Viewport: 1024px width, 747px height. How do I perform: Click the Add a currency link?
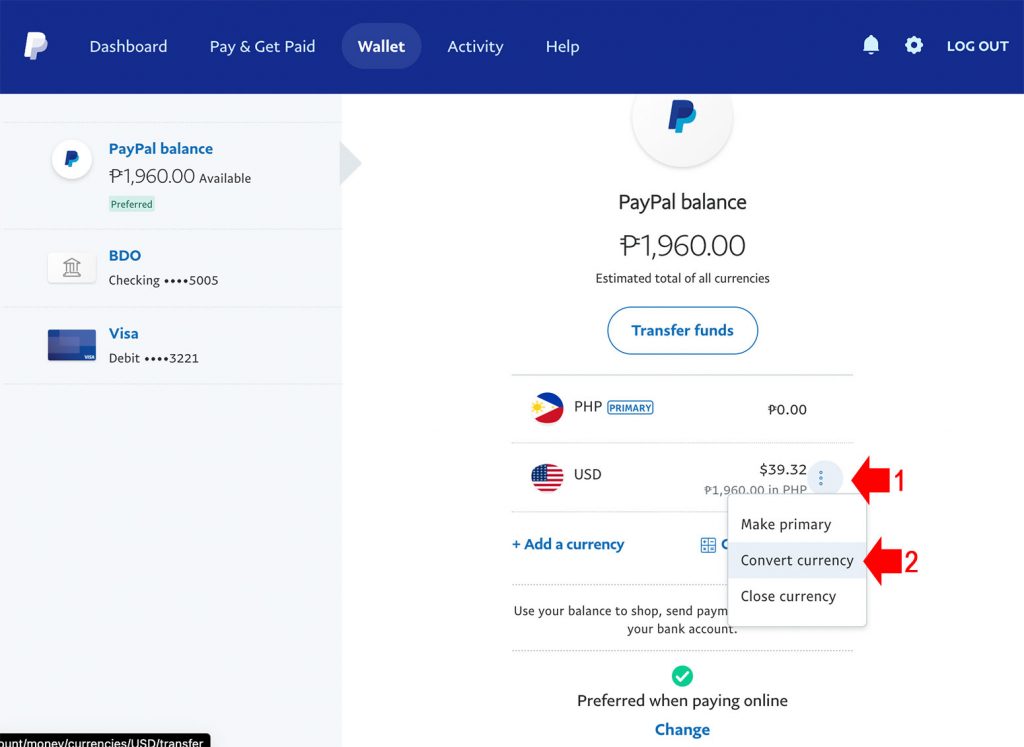click(568, 544)
